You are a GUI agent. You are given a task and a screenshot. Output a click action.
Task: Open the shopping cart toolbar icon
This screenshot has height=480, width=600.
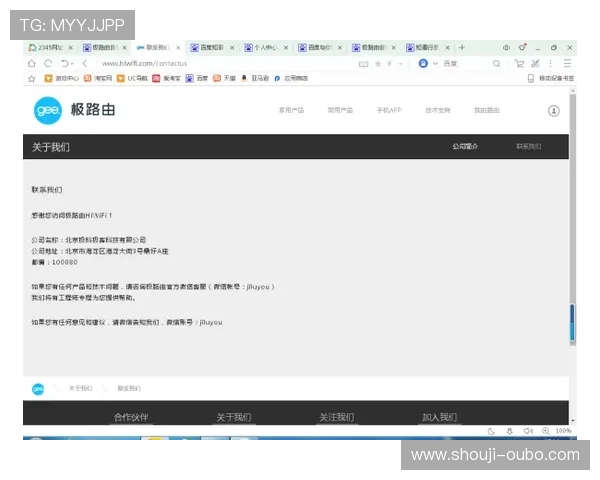tap(519, 64)
